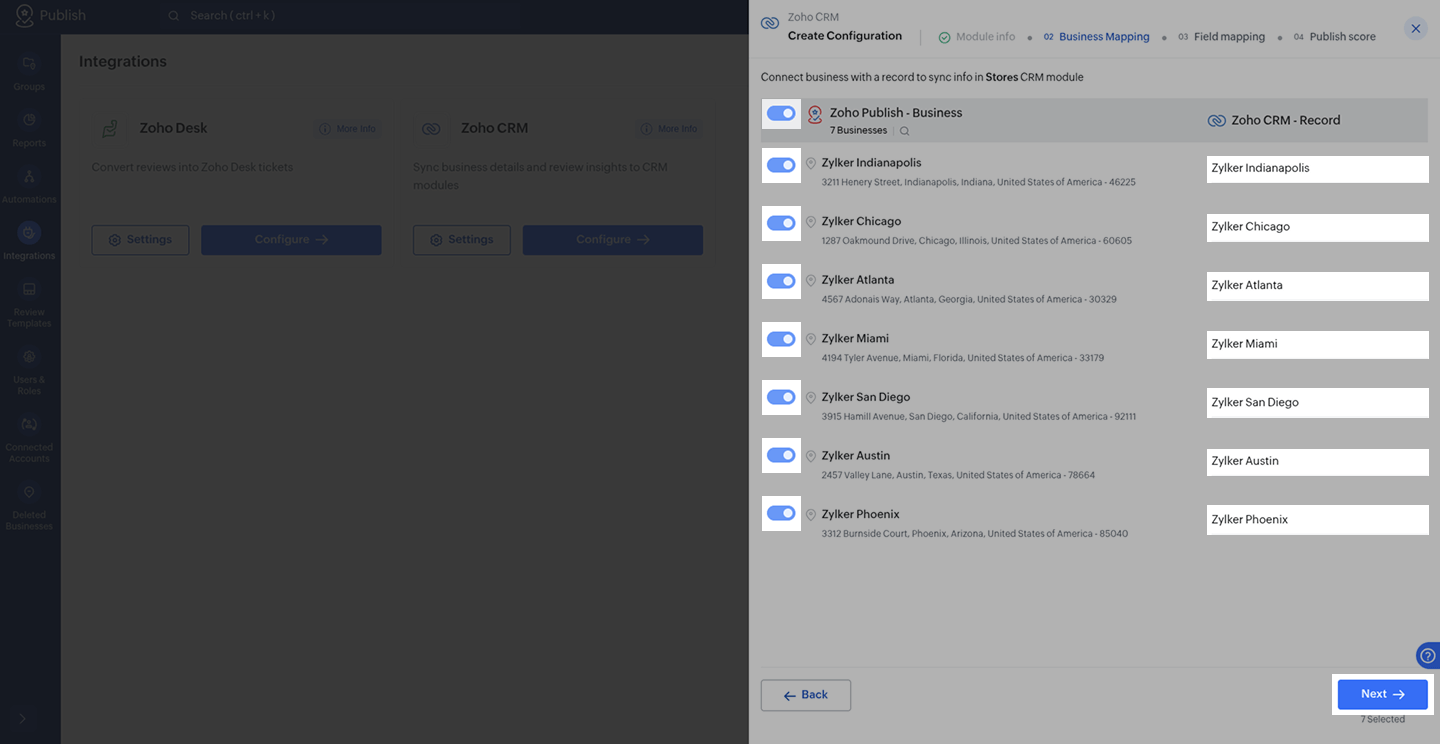Go back with the Back button
Image resolution: width=1440 pixels, height=744 pixels.
[806, 695]
